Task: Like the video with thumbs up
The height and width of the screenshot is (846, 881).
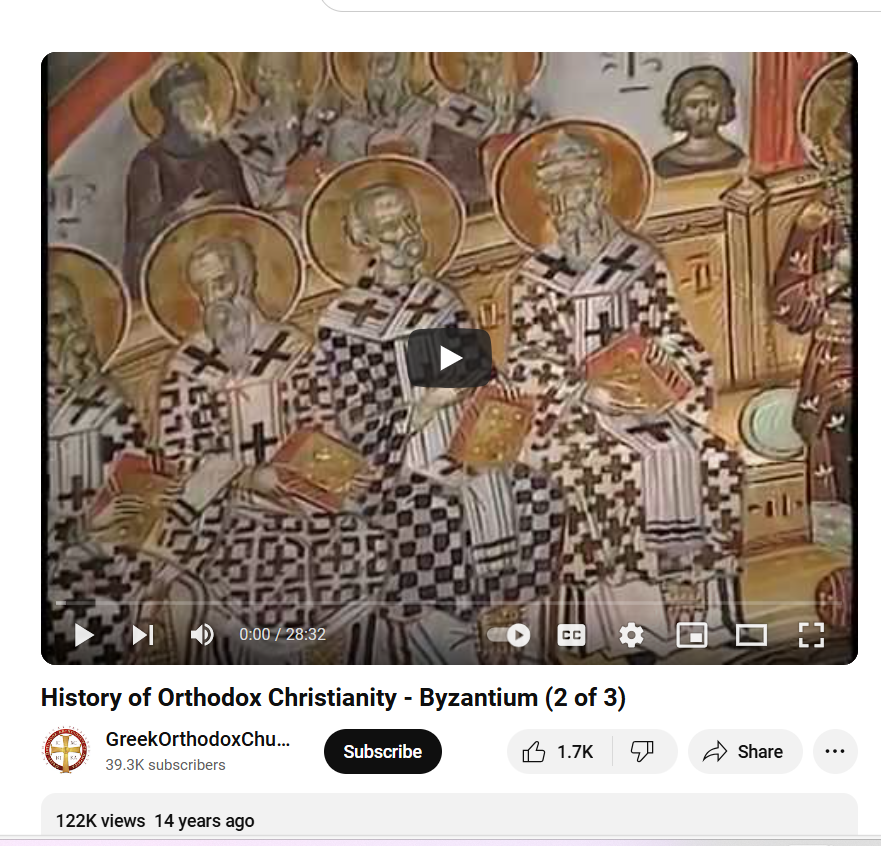Action: (x=560, y=752)
